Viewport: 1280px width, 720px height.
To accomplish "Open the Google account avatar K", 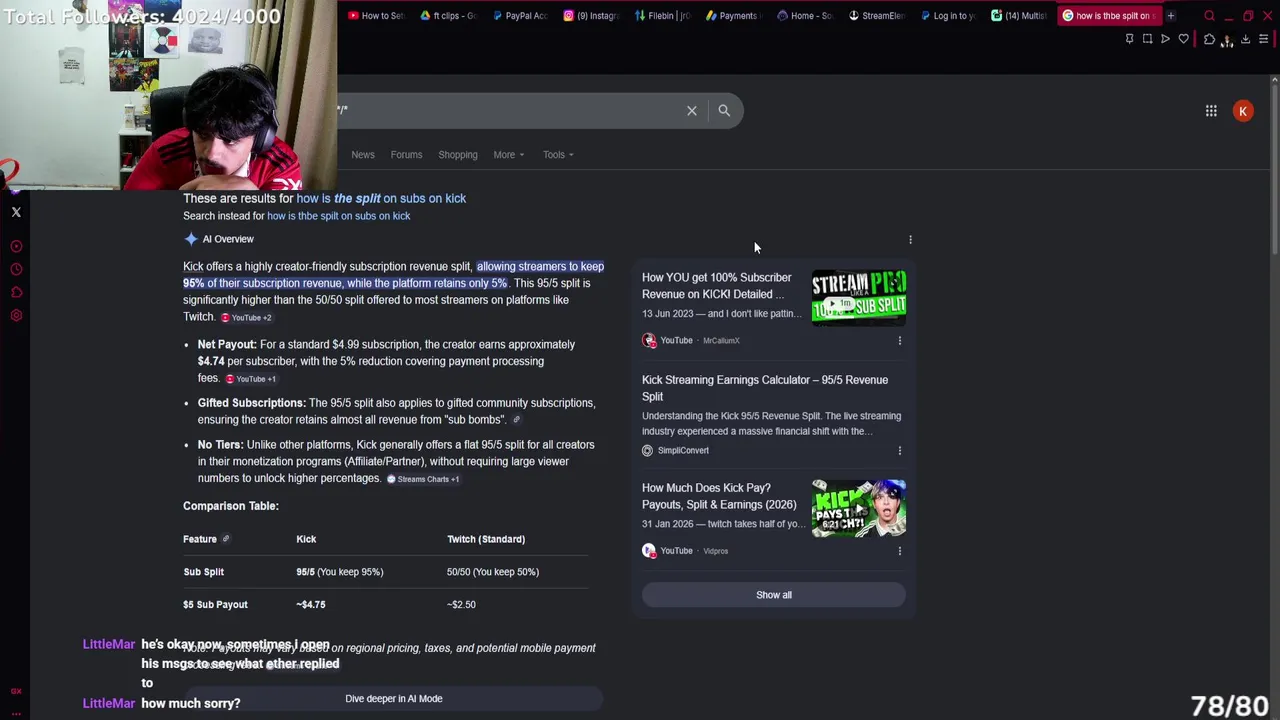I will (x=1243, y=111).
